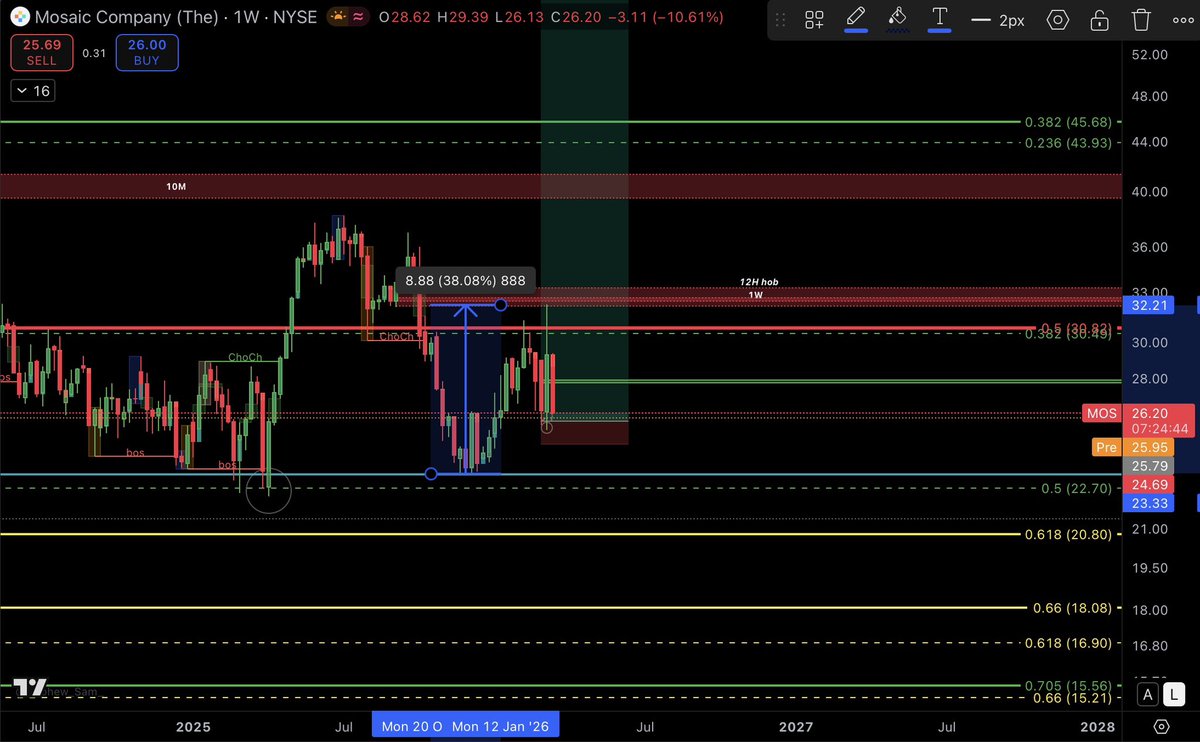The image size is (1200, 742).
Task: Toggle the lock drawing padlock icon
Action: tap(1100, 20)
